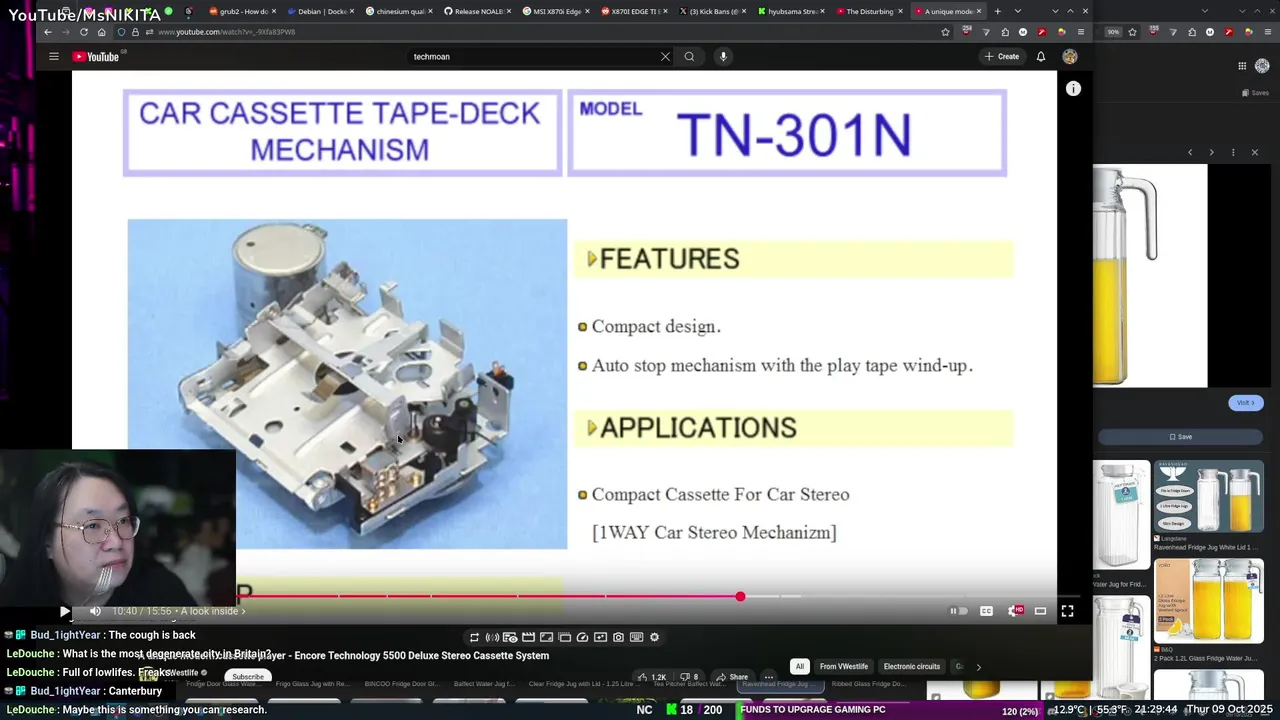The width and height of the screenshot is (1280, 720).
Task: Select the 'Electronic circuits' filter chip
Action: point(912,667)
